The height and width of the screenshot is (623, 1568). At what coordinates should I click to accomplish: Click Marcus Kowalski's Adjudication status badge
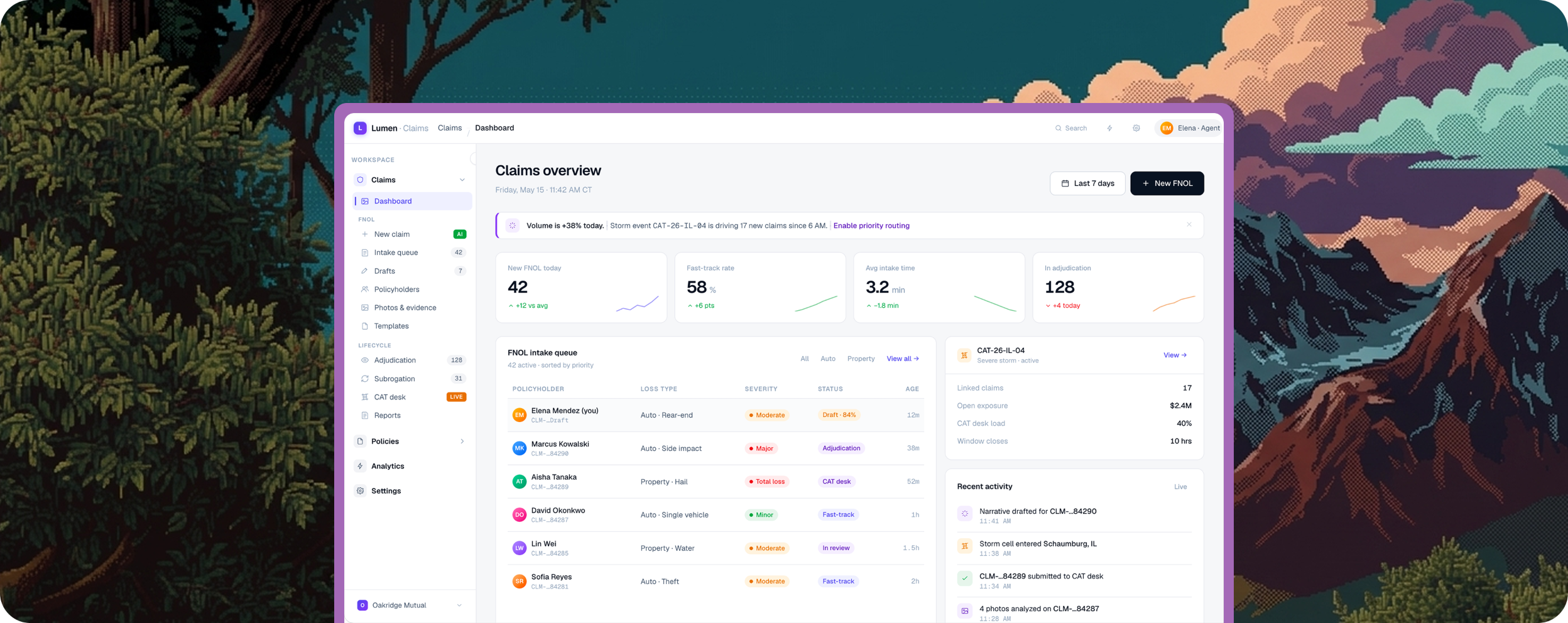pyautogui.click(x=841, y=448)
